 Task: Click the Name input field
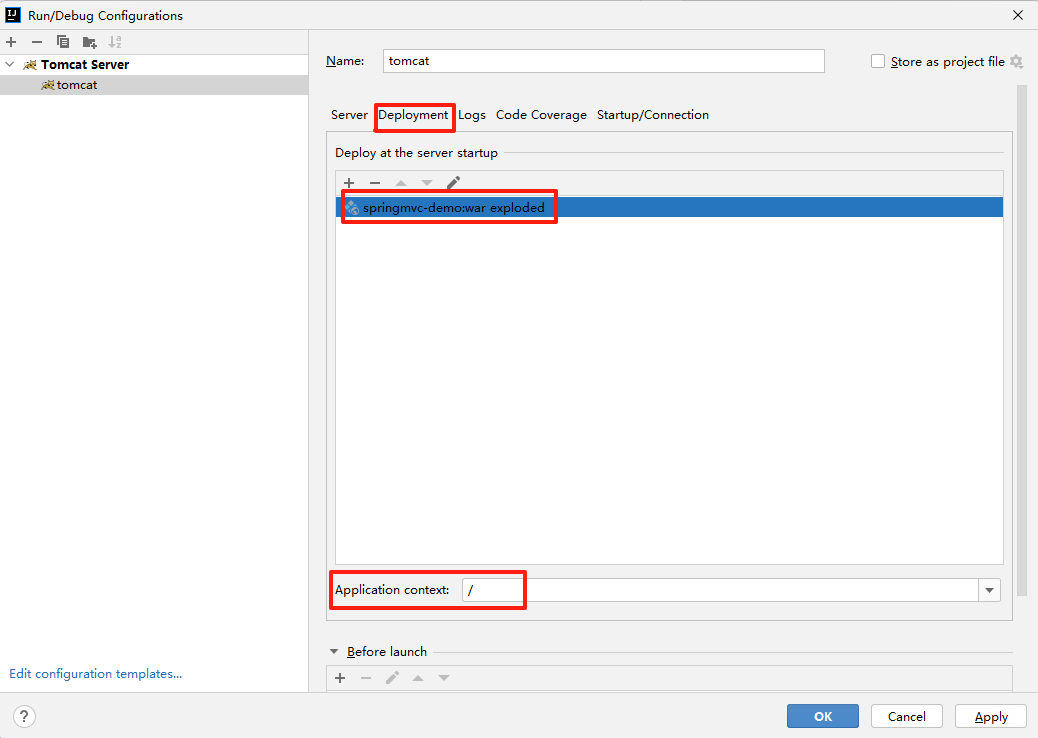[x=603, y=61]
